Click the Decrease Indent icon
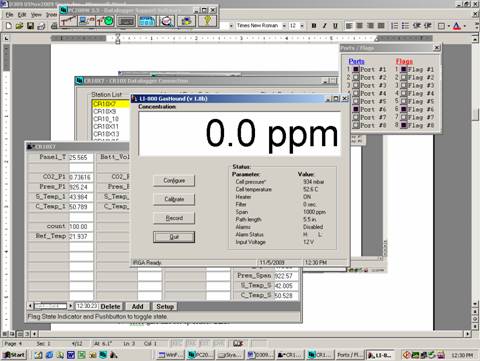 417,26
